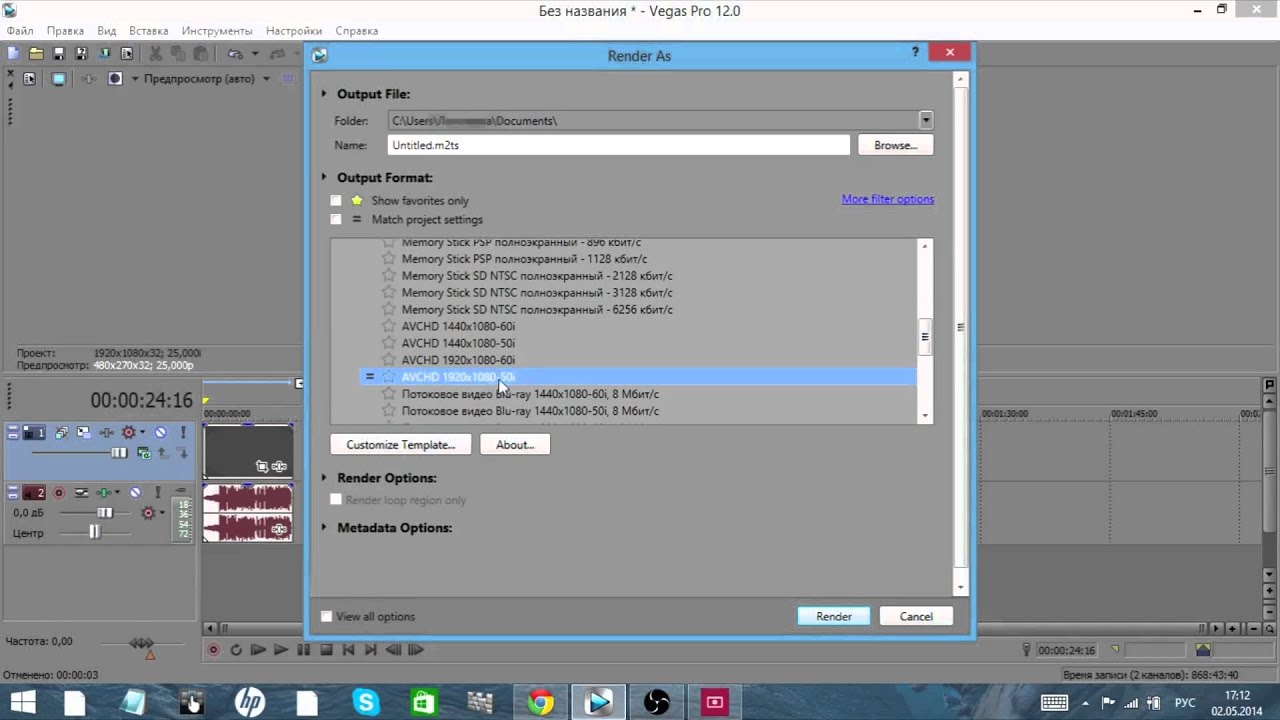Click the Play button in transport bar
Screen dimensions: 1280x720
pos(281,650)
